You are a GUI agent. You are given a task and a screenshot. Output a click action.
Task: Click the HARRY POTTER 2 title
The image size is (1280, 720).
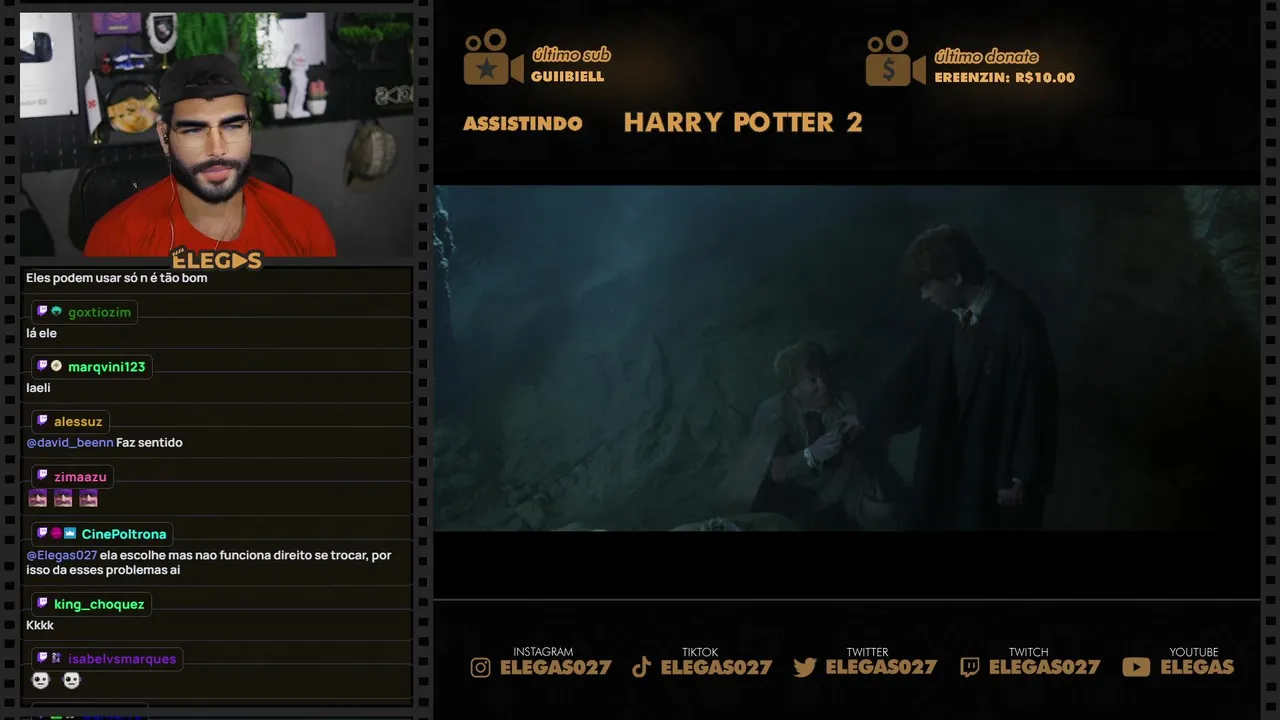pyautogui.click(x=743, y=122)
